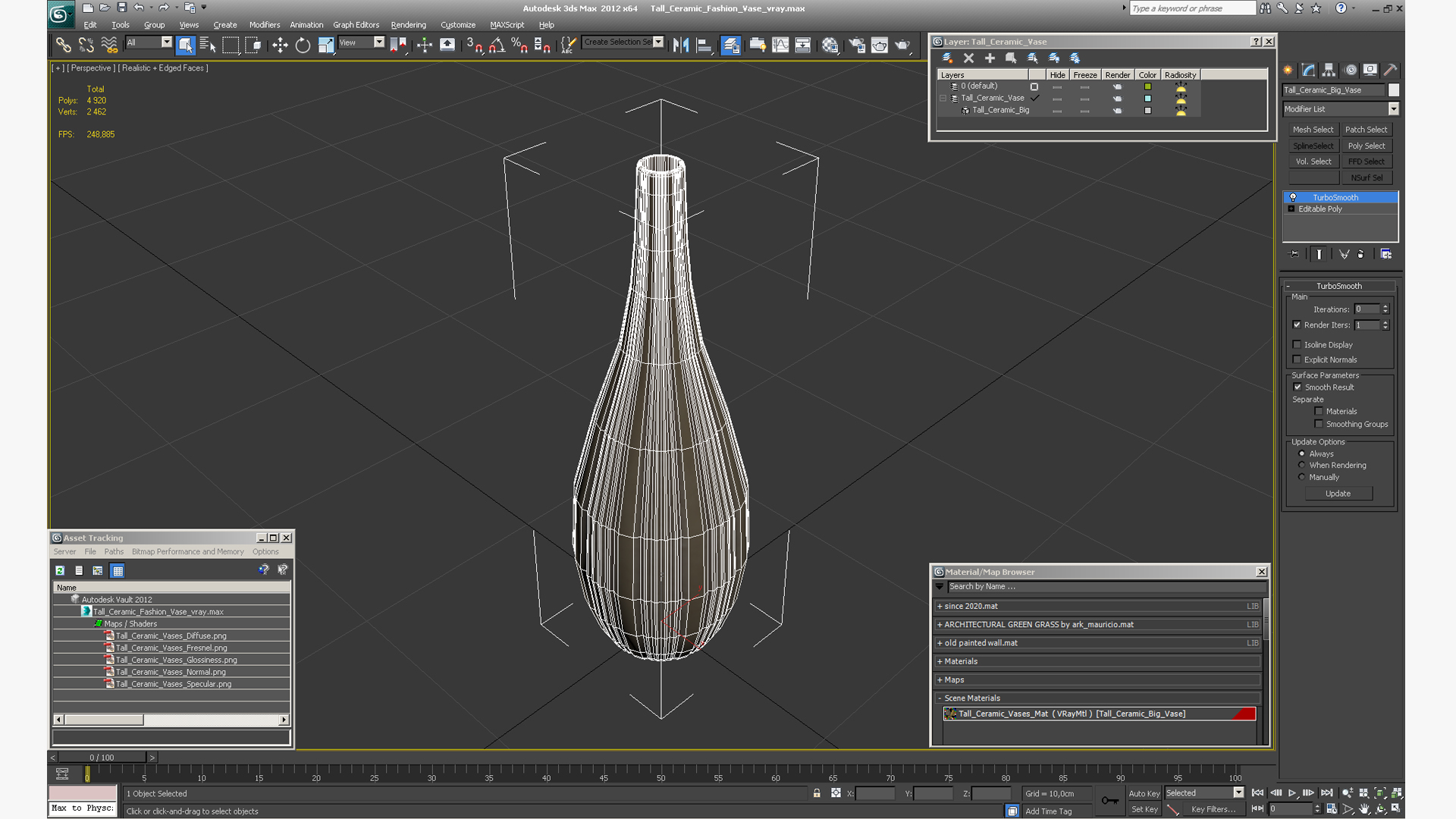Refresh the Asset Tracking list

[x=60, y=570]
